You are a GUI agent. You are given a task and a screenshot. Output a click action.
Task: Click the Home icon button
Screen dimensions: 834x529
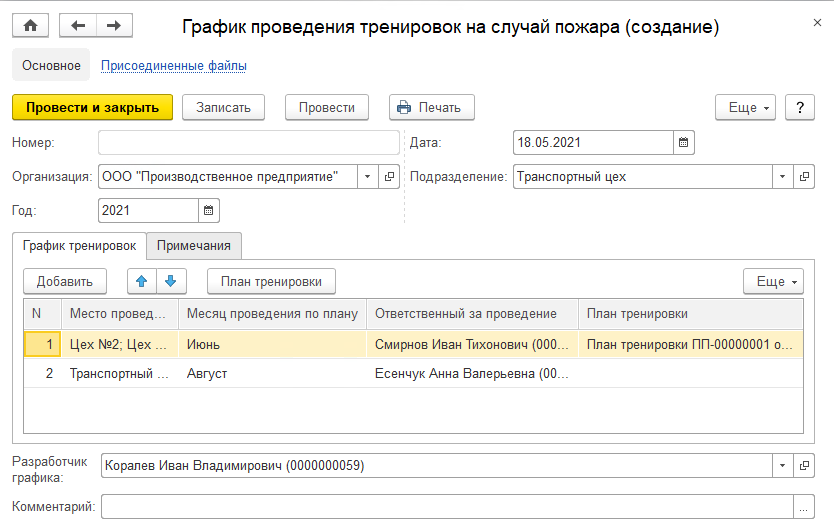click(29, 26)
